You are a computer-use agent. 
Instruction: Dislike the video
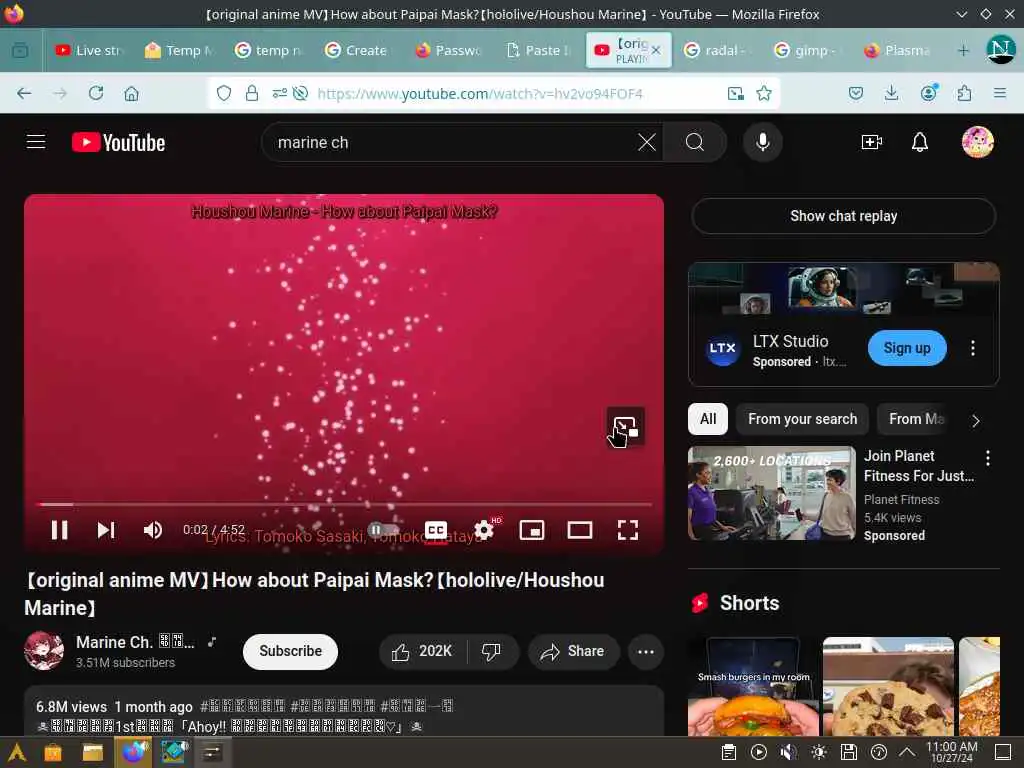(491, 651)
